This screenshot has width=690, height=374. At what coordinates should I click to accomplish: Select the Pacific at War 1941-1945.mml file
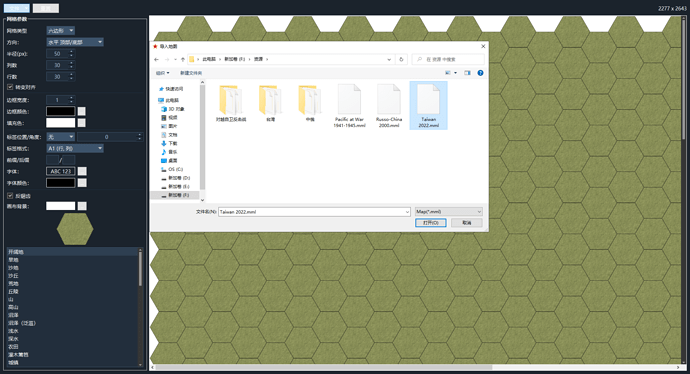pos(349,106)
